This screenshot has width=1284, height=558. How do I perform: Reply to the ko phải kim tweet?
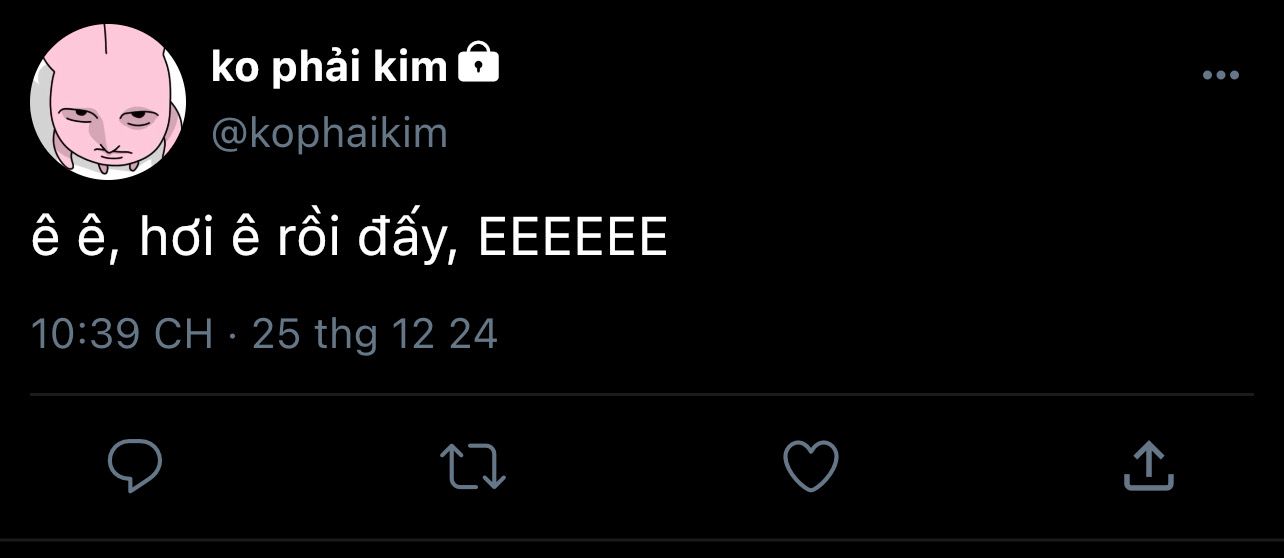pyautogui.click(x=135, y=466)
